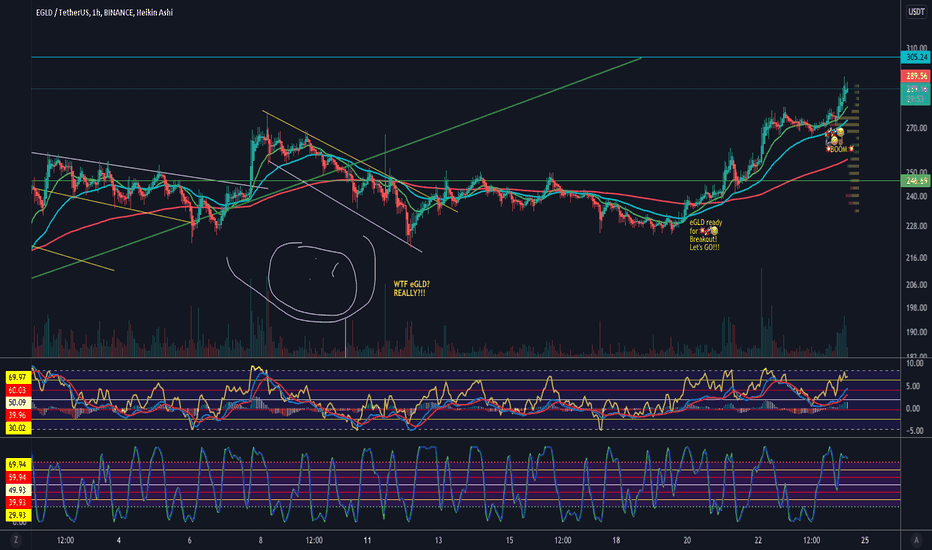This screenshot has width=932, height=550.
Task: Click the 10.00 indicator axis value
Action: [x=916, y=363]
